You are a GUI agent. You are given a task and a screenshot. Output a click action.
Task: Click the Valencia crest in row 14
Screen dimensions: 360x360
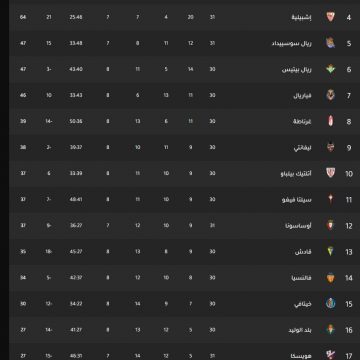(330, 277)
